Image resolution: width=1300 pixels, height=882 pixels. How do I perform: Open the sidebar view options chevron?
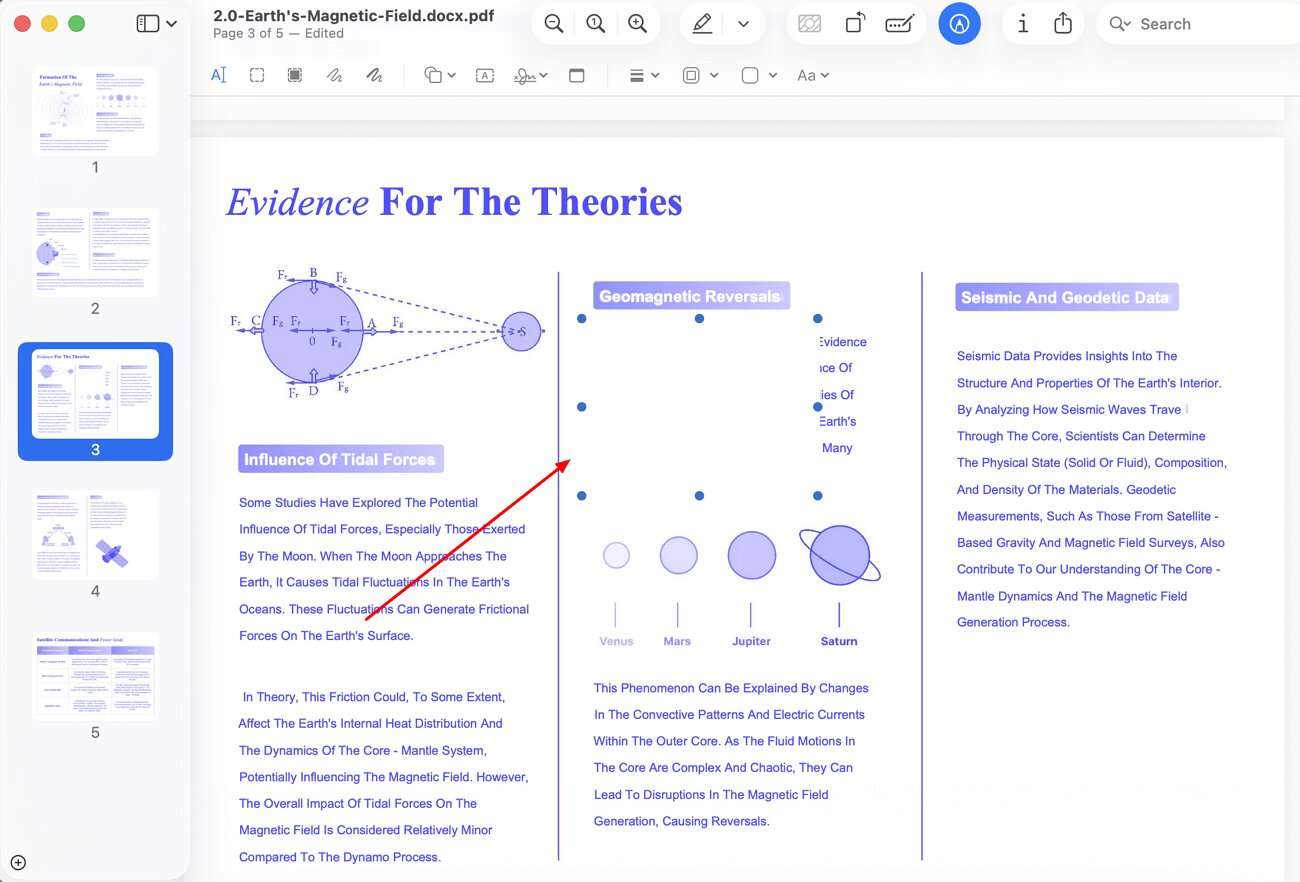[x=172, y=24]
